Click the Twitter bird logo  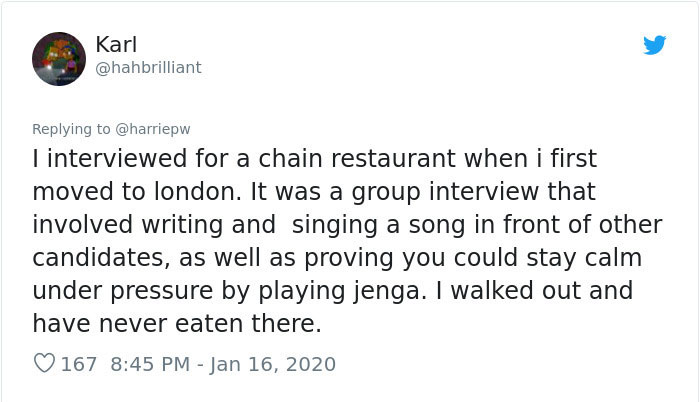(655, 45)
